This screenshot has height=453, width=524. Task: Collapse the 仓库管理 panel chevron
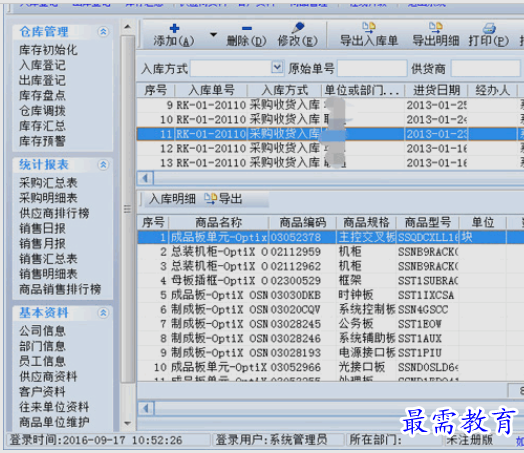103,32
